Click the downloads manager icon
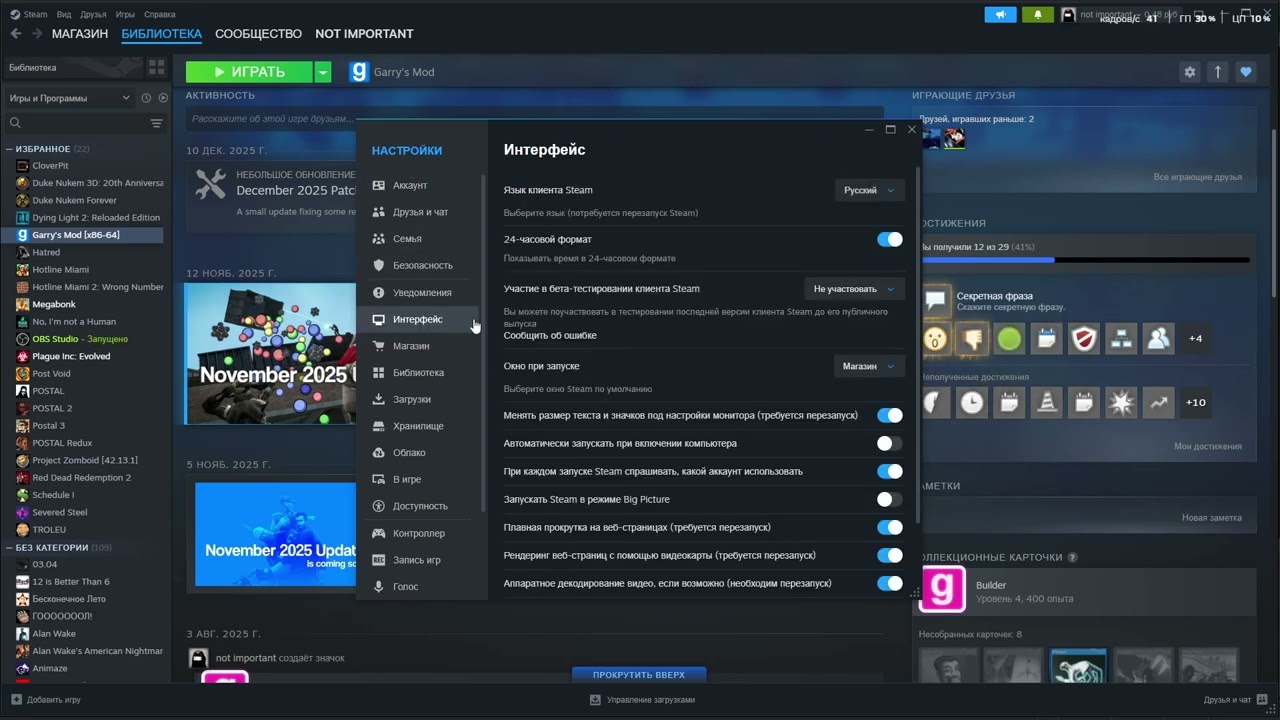Image resolution: width=1280 pixels, height=720 pixels. point(595,700)
